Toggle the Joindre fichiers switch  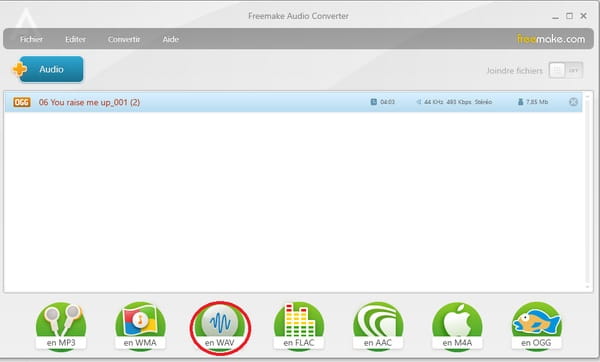[566, 70]
